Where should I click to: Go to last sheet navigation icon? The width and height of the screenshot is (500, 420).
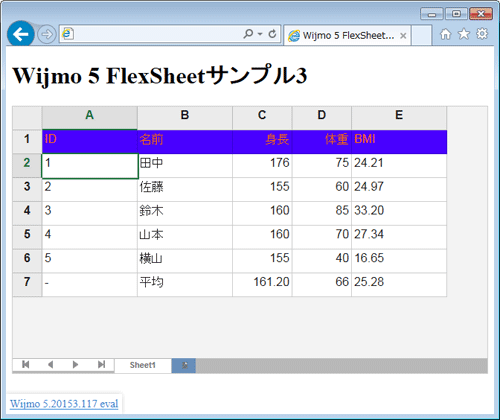click(x=101, y=365)
